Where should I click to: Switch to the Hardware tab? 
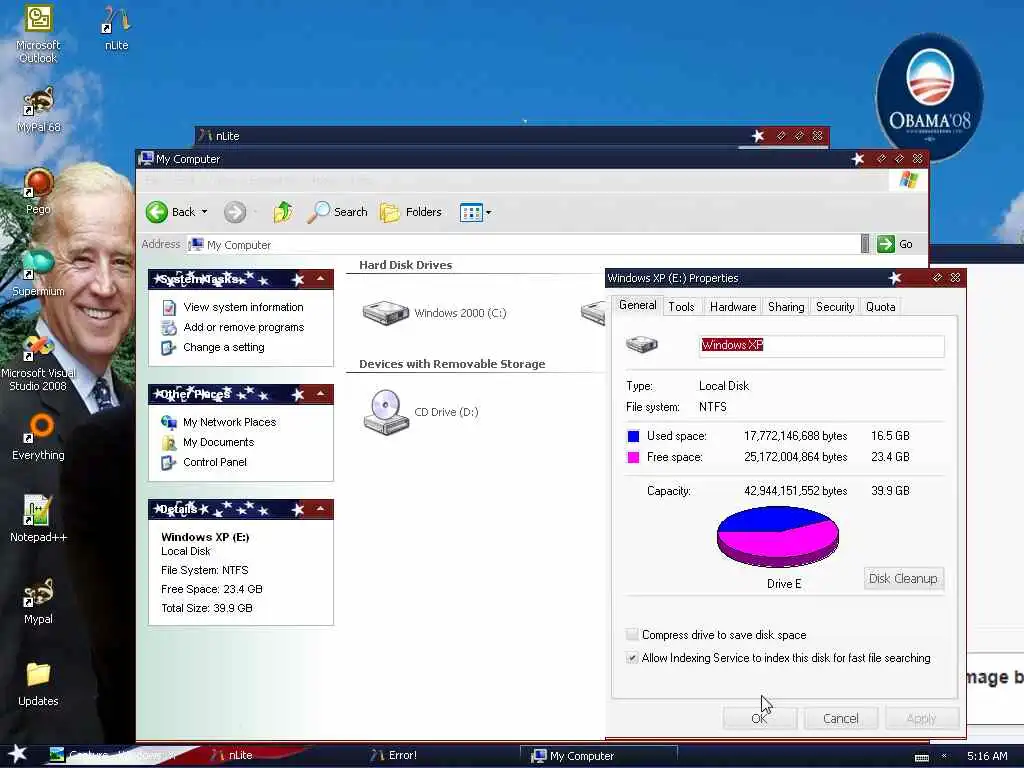tap(733, 307)
